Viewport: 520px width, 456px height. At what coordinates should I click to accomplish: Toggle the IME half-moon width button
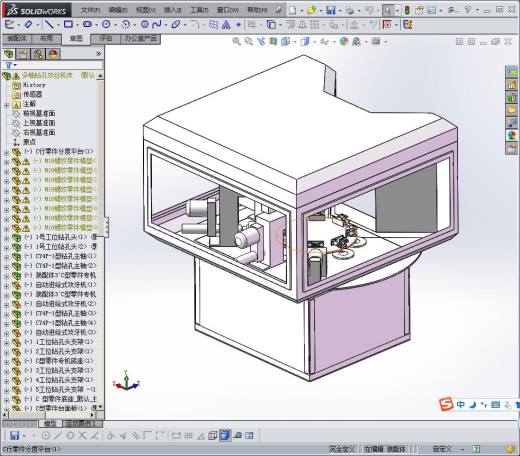pyautogui.click(x=472, y=405)
